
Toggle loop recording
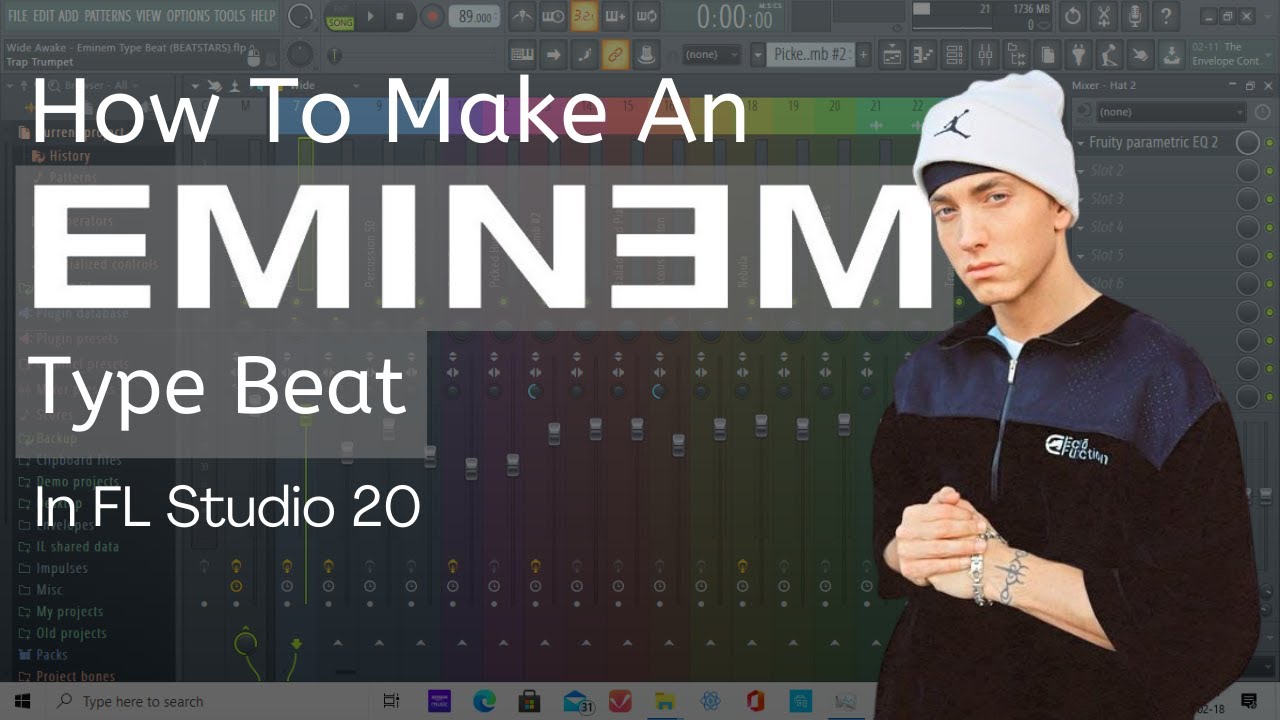click(646, 16)
